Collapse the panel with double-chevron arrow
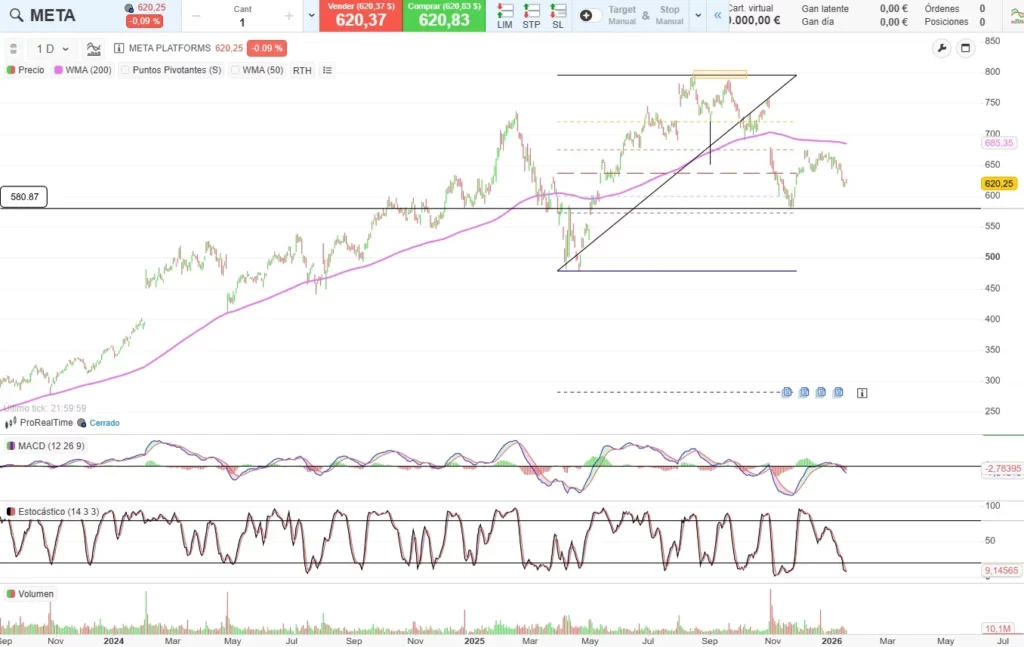Image resolution: width=1024 pixels, height=647 pixels. click(717, 15)
